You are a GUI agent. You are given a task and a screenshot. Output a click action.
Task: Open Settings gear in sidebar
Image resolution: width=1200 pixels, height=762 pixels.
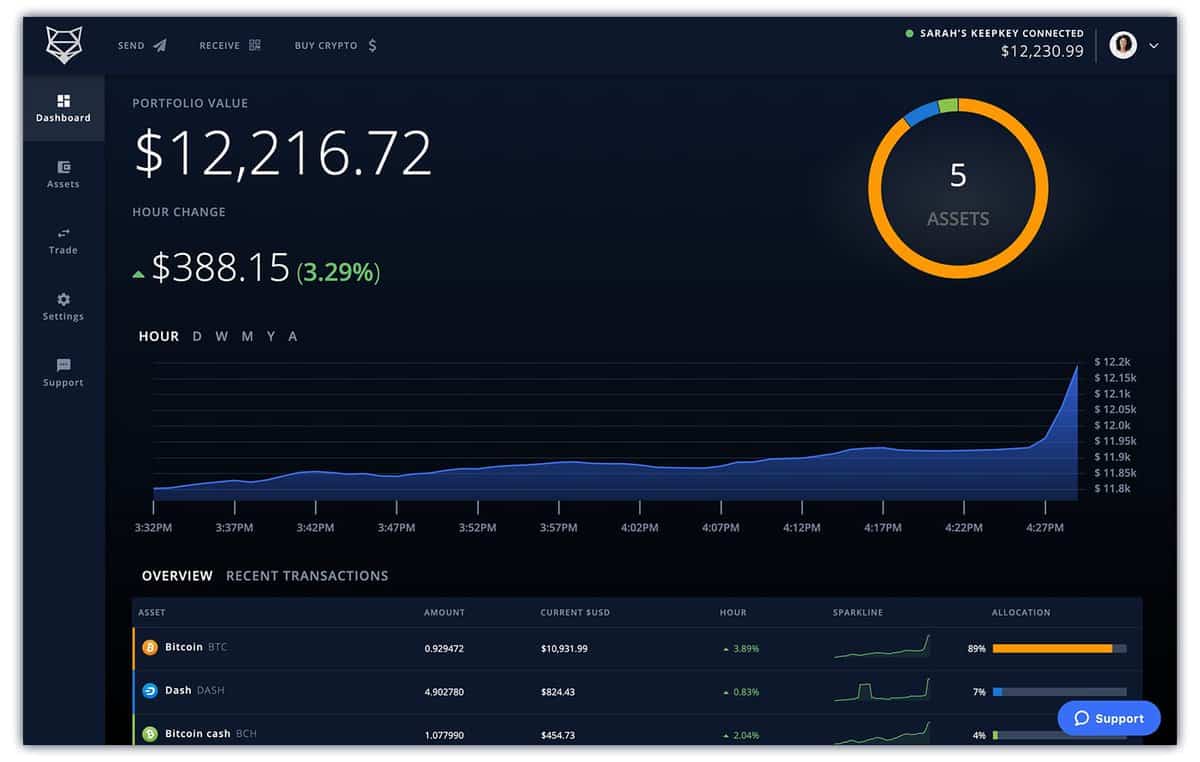64,300
